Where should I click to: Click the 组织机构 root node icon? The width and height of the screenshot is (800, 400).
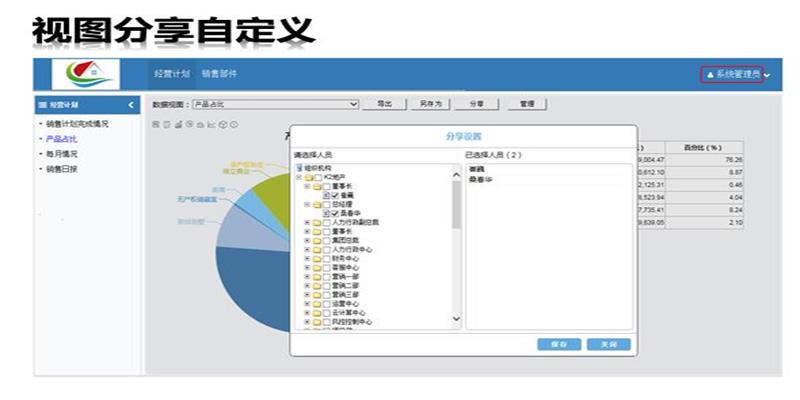(298, 168)
